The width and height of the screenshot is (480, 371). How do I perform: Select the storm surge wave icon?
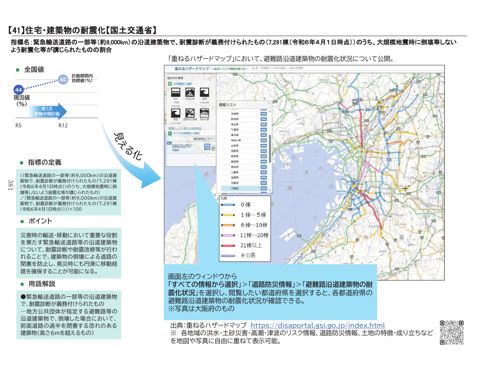(x=204, y=93)
